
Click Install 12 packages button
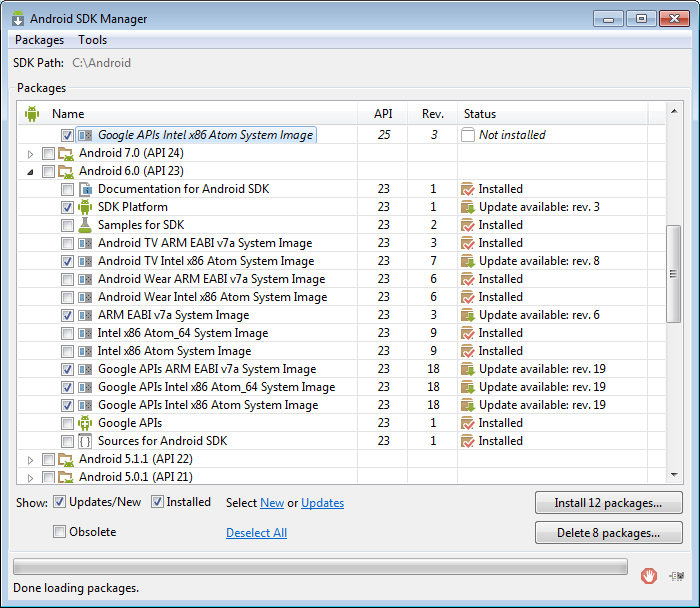click(609, 502)
